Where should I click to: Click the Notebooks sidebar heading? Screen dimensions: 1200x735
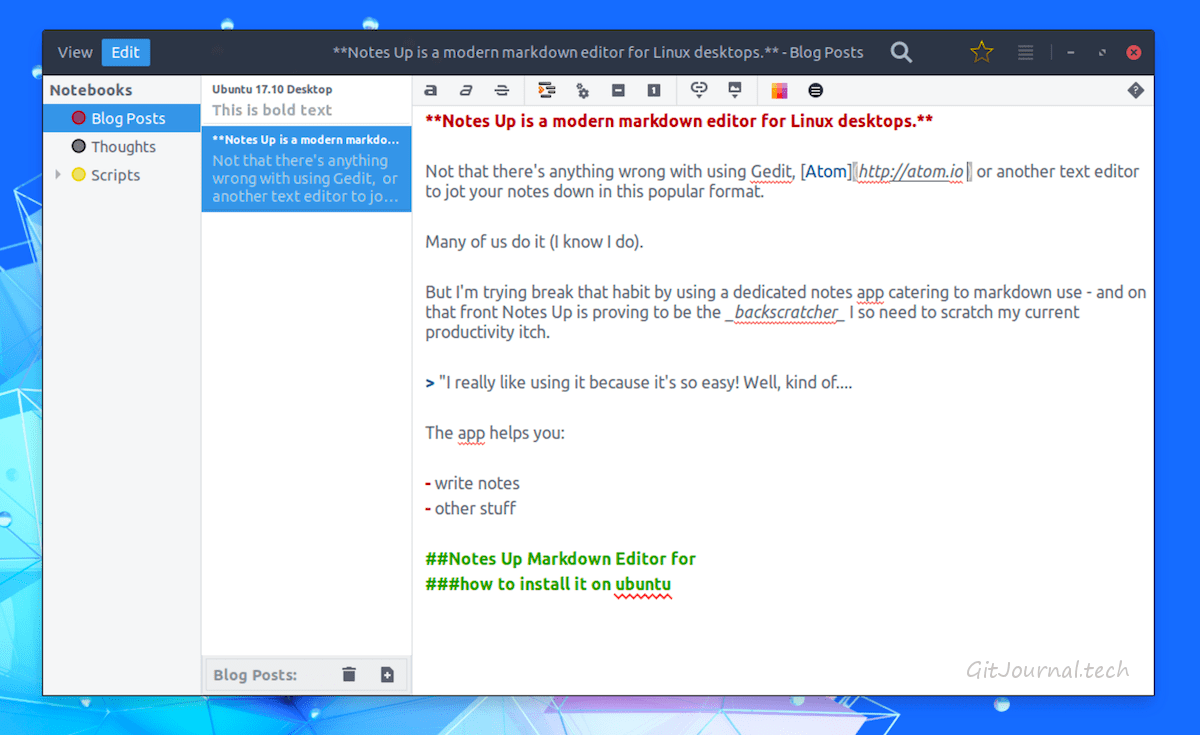point(91,90)
